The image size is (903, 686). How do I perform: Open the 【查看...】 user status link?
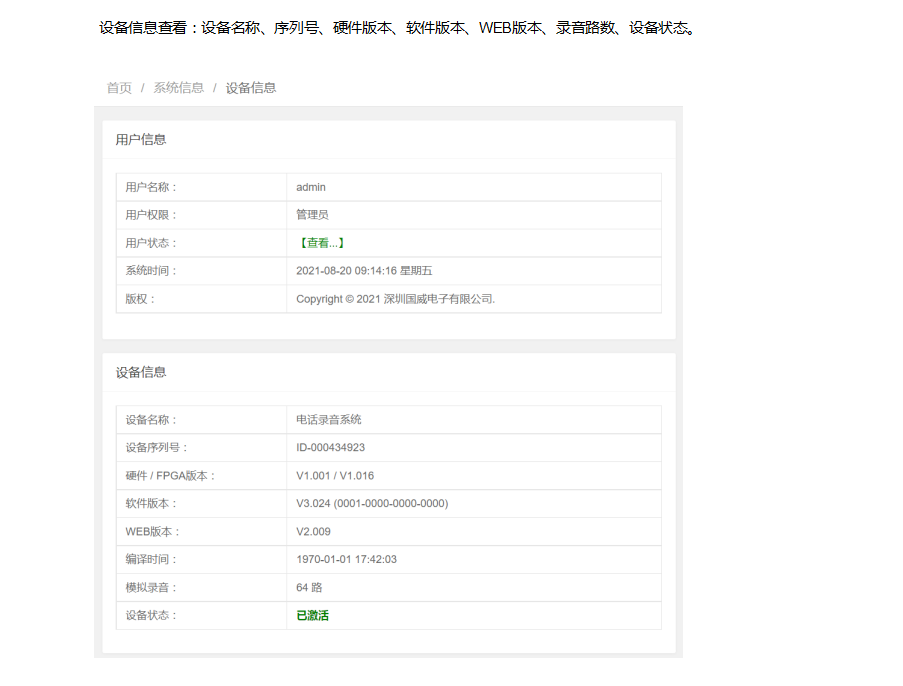pyautogui.click(x=321, y=243)
